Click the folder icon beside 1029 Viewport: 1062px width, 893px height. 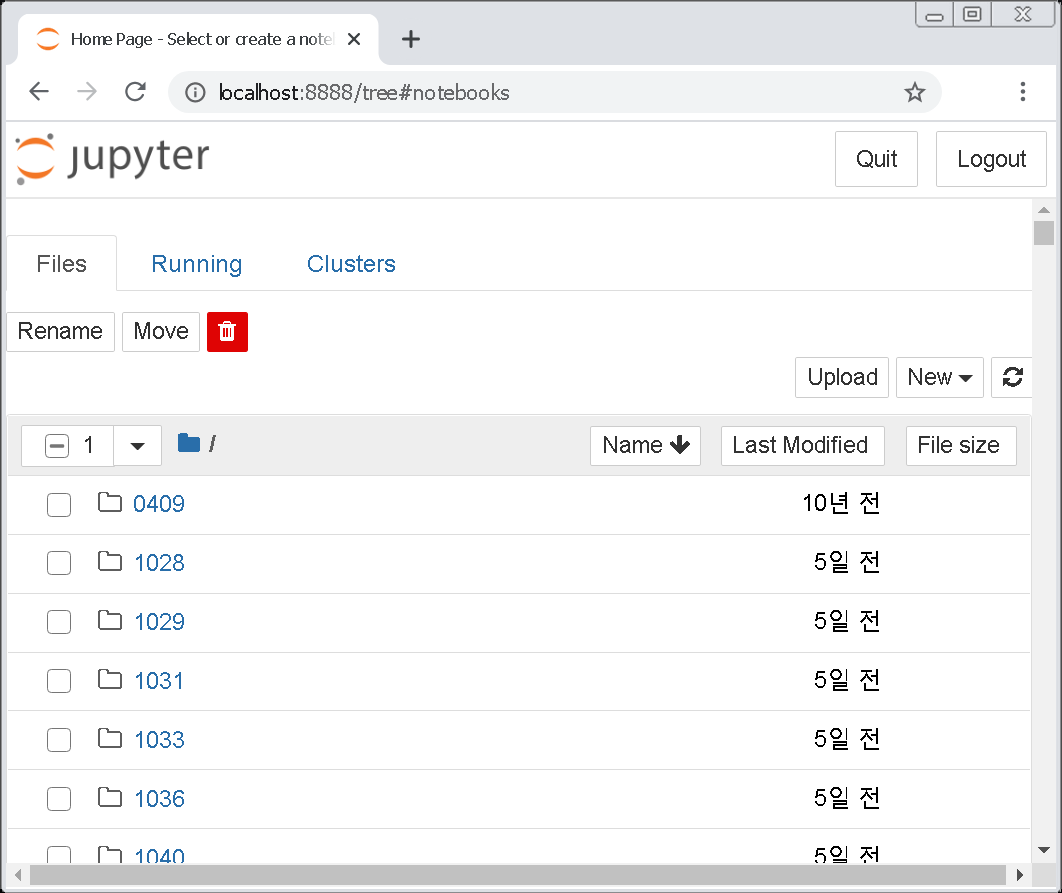tap(110, 621)
